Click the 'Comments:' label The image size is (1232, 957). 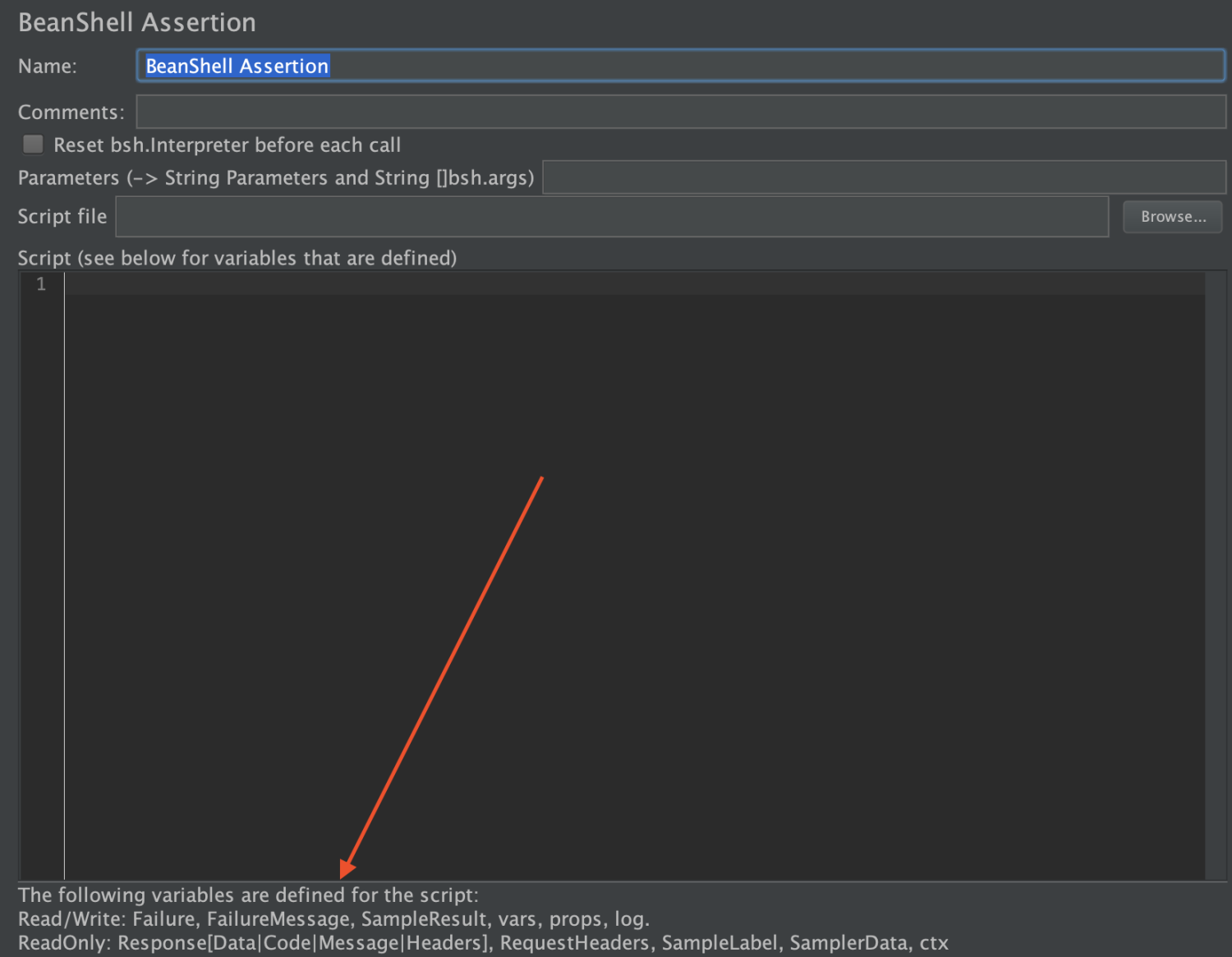[71, 113]
